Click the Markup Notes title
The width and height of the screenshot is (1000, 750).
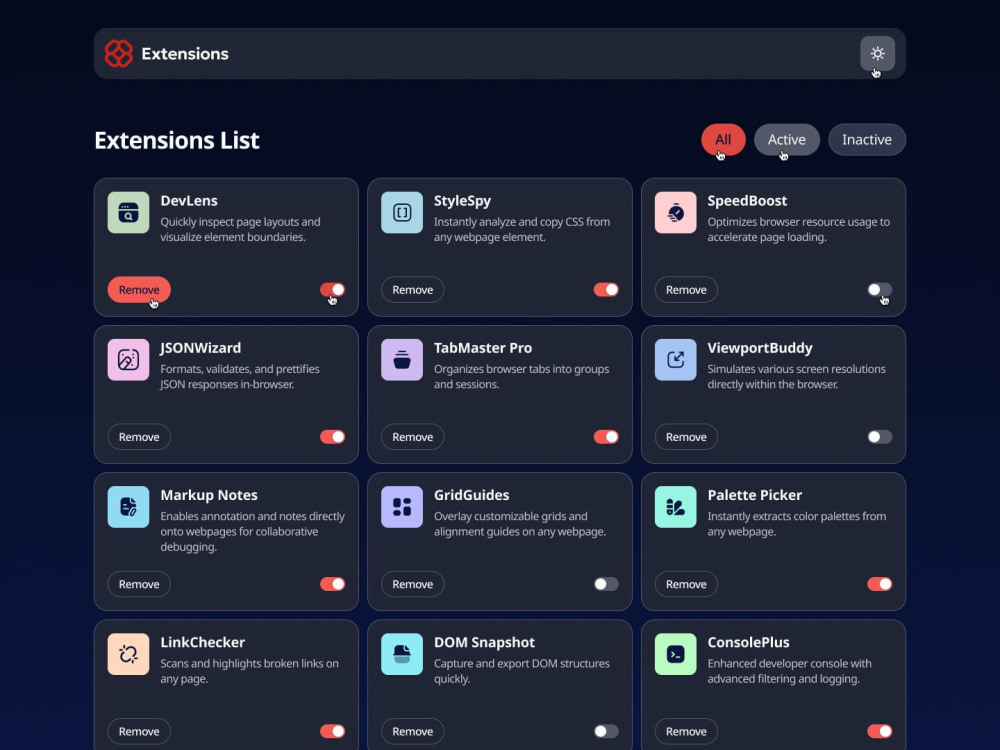[209, 496]
